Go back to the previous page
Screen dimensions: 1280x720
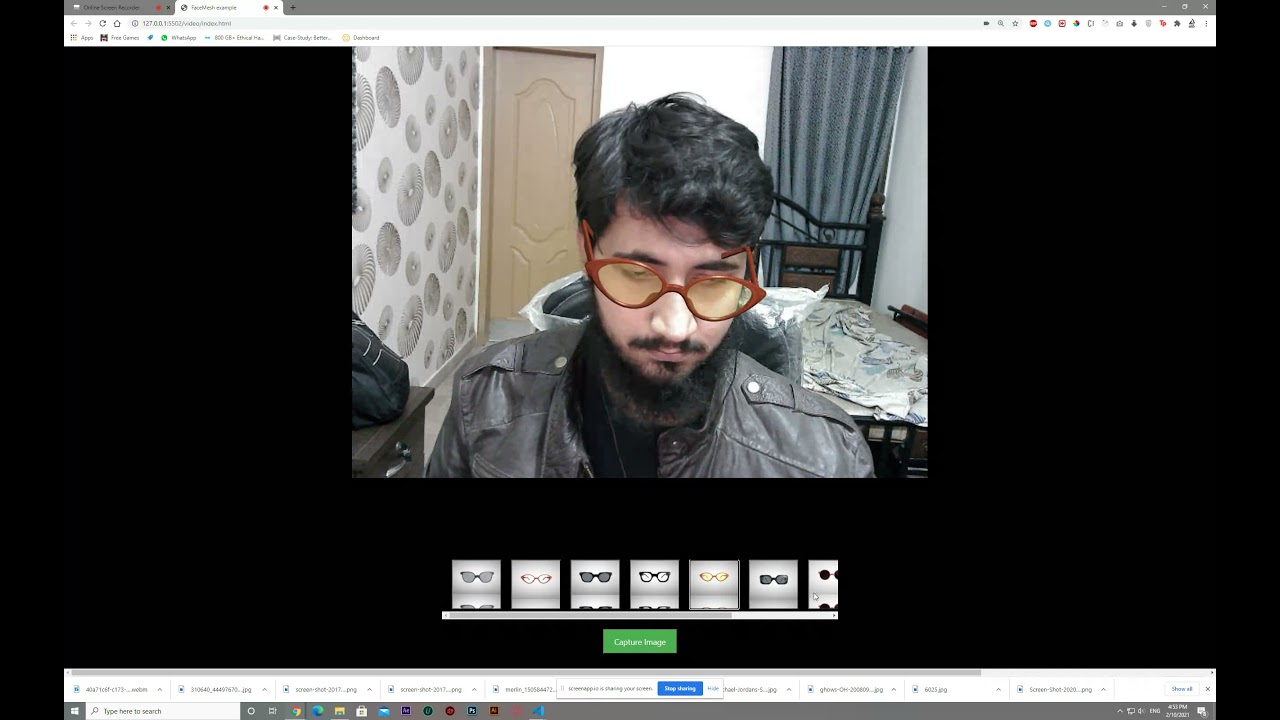pos(73,23)
